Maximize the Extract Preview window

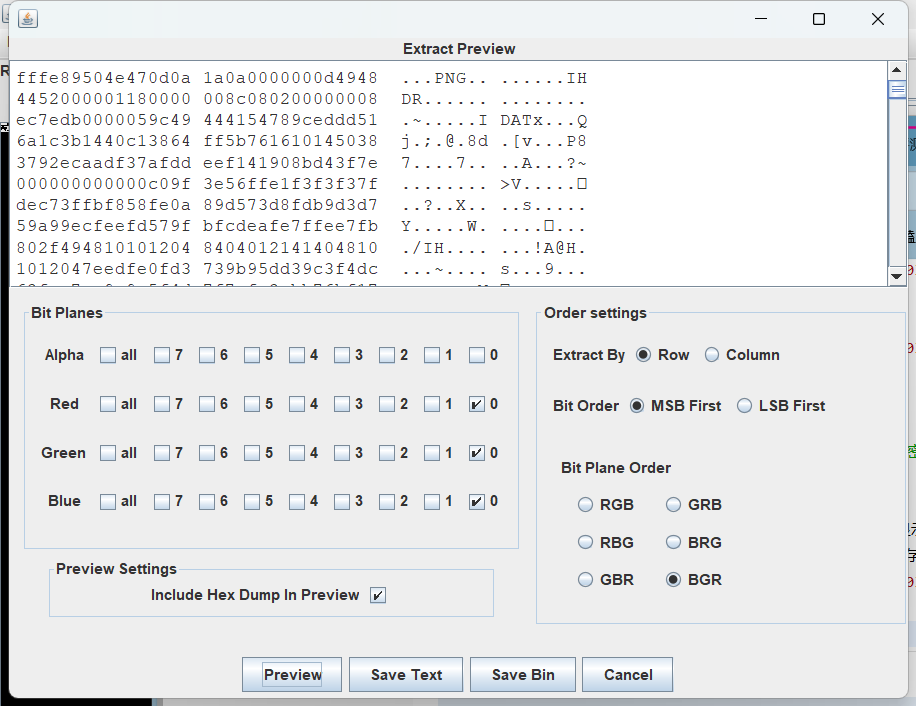819,19
